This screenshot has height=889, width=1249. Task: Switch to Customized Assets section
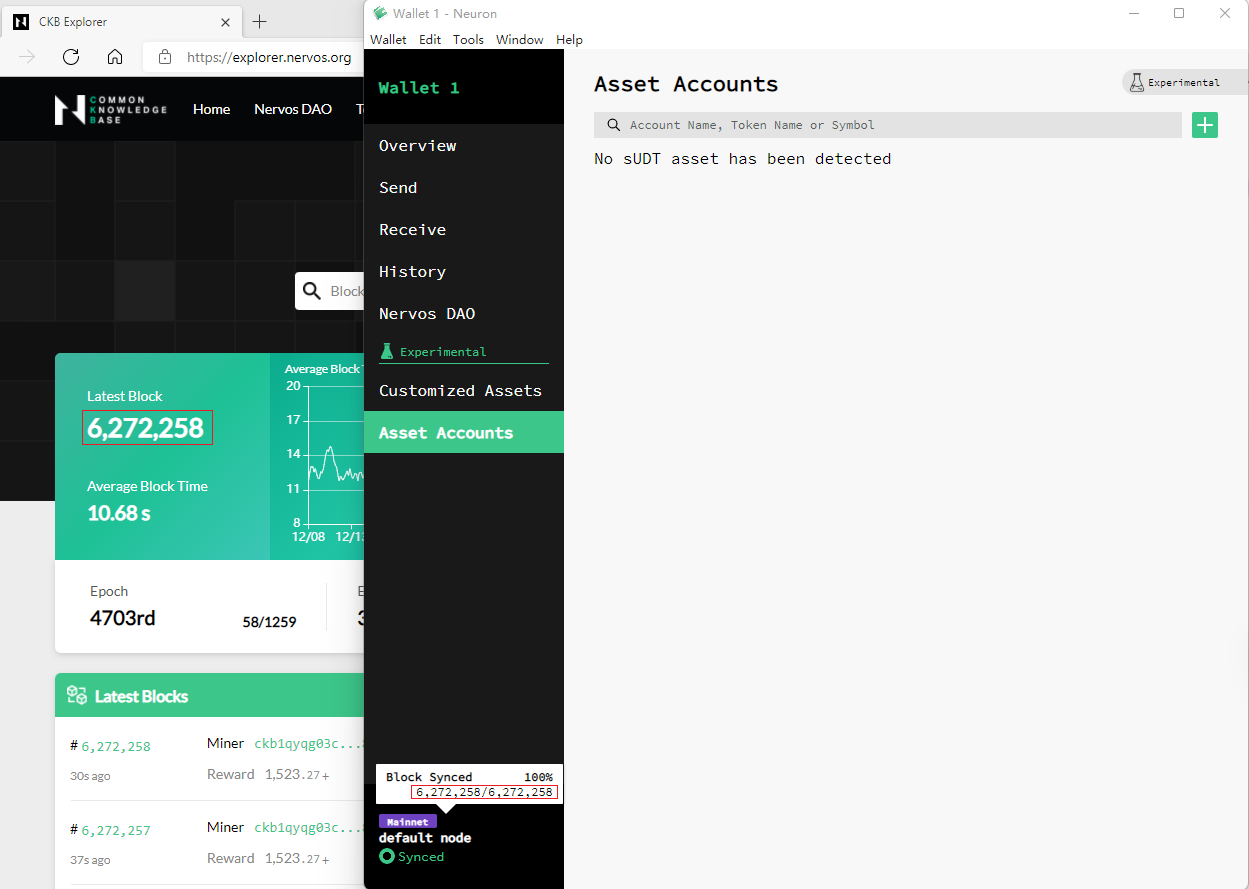(x=460, y=391)
